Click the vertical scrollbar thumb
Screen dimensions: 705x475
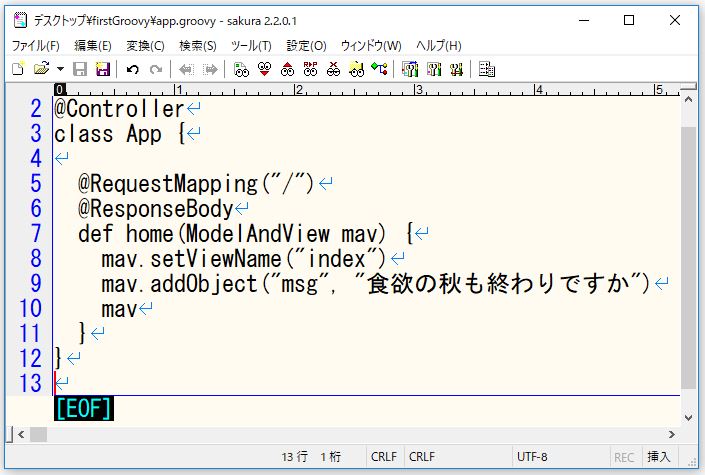point(688,258)
